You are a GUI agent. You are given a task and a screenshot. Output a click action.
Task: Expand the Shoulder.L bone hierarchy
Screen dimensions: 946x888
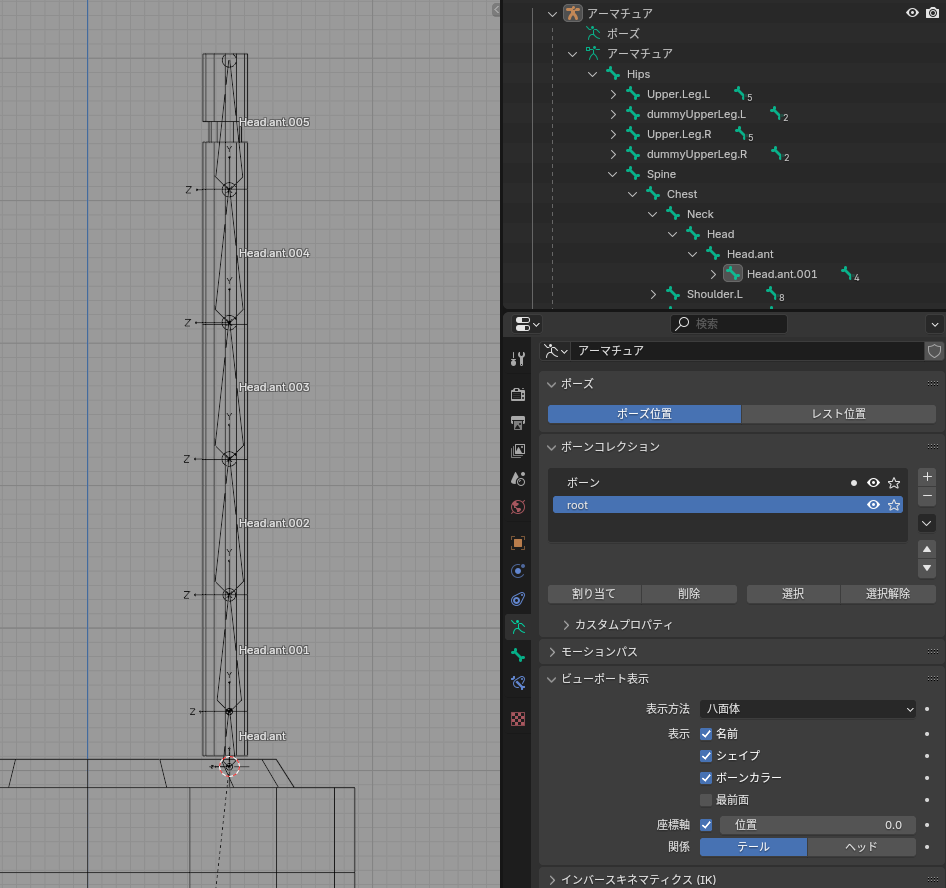pyautogui.click(x=653, y=294)
